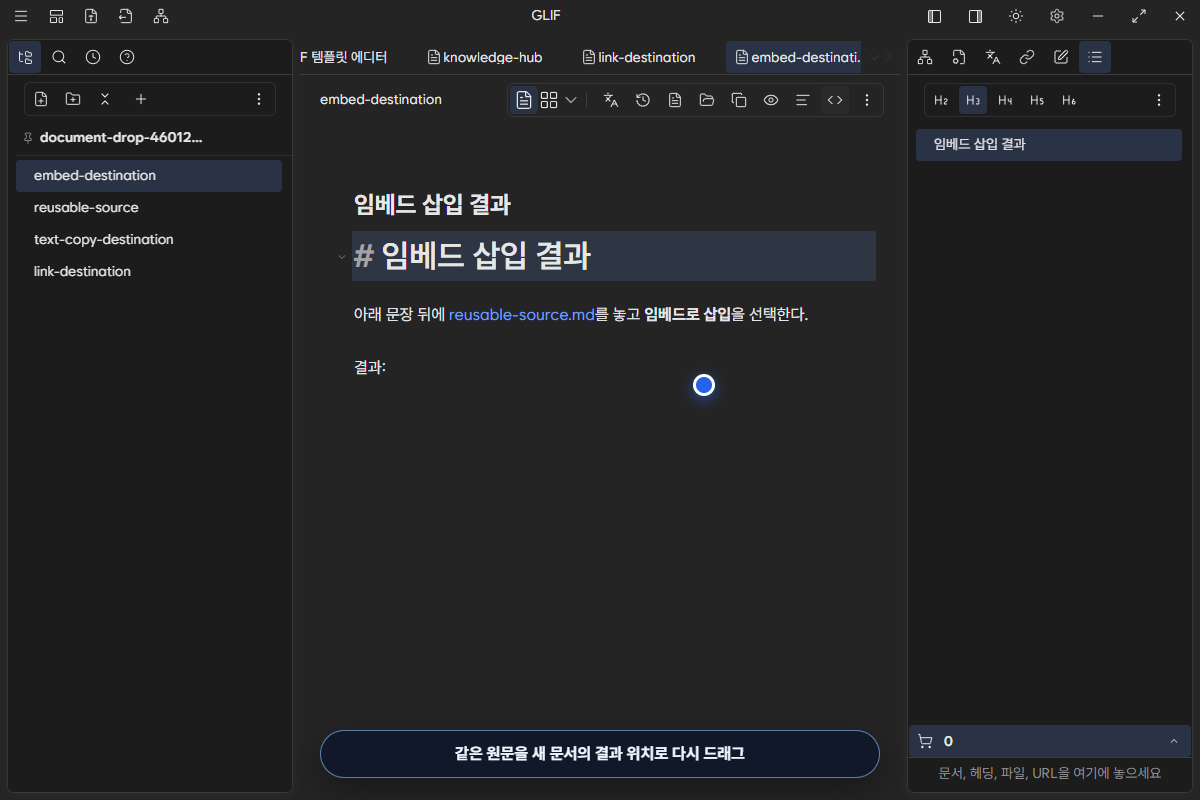Click the document text icon in editor toolbar
Image resolution: width=1200 pixels, height=800 pixels.
point(675,100)
